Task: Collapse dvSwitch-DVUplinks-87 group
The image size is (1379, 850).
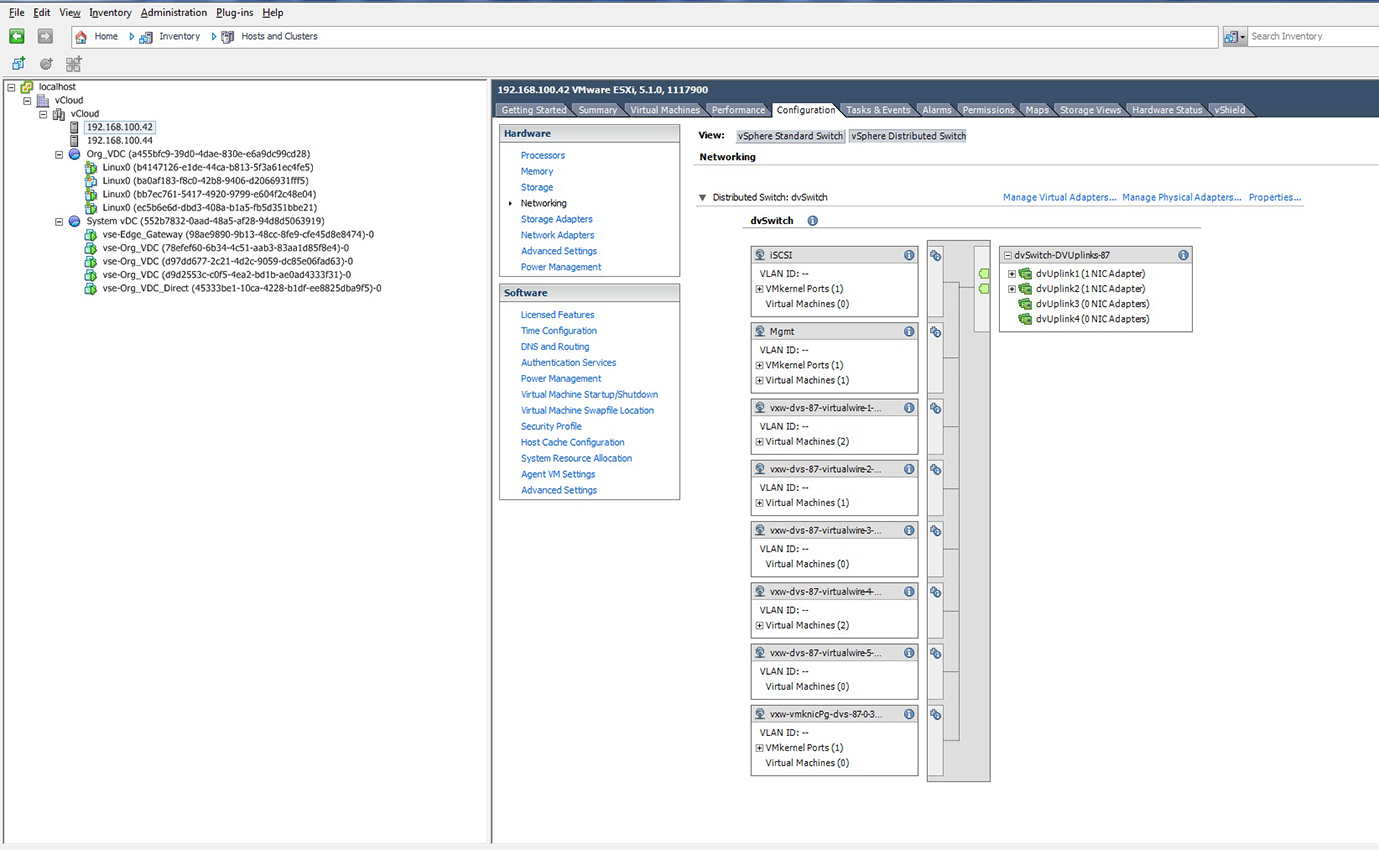Action: 1008,256
